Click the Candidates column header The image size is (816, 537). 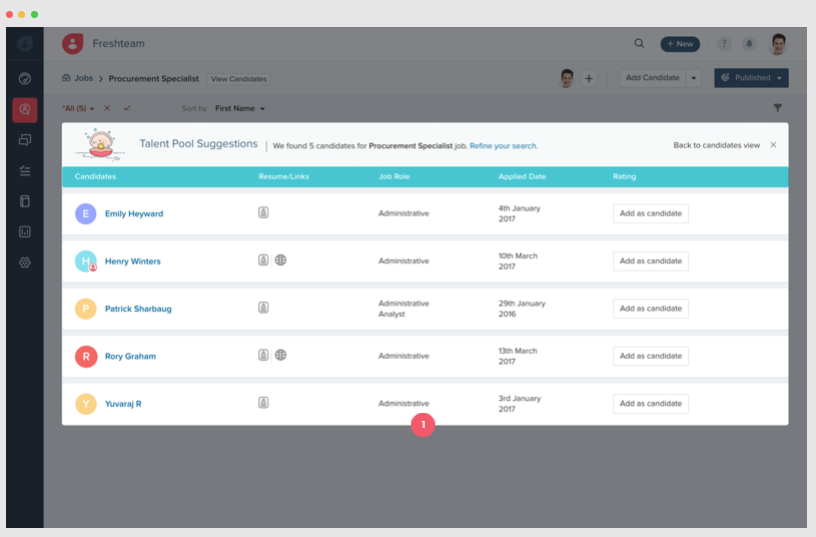point(95,176)
